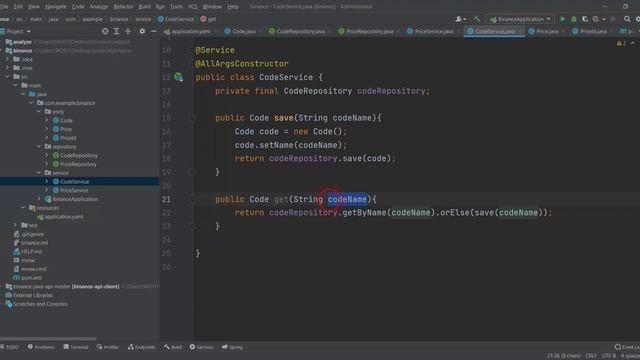Open the Spring tool window

coord(232,347)
